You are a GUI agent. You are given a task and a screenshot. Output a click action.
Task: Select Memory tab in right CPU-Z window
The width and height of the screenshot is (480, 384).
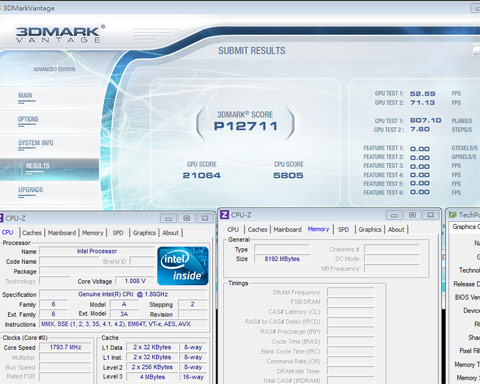[x=318, y=229]
